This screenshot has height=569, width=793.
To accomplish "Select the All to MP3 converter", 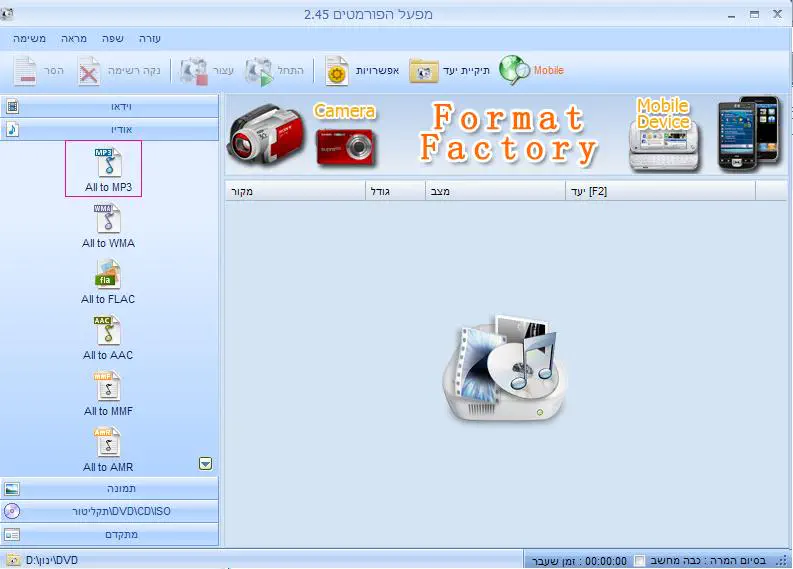I will [104, 168].
